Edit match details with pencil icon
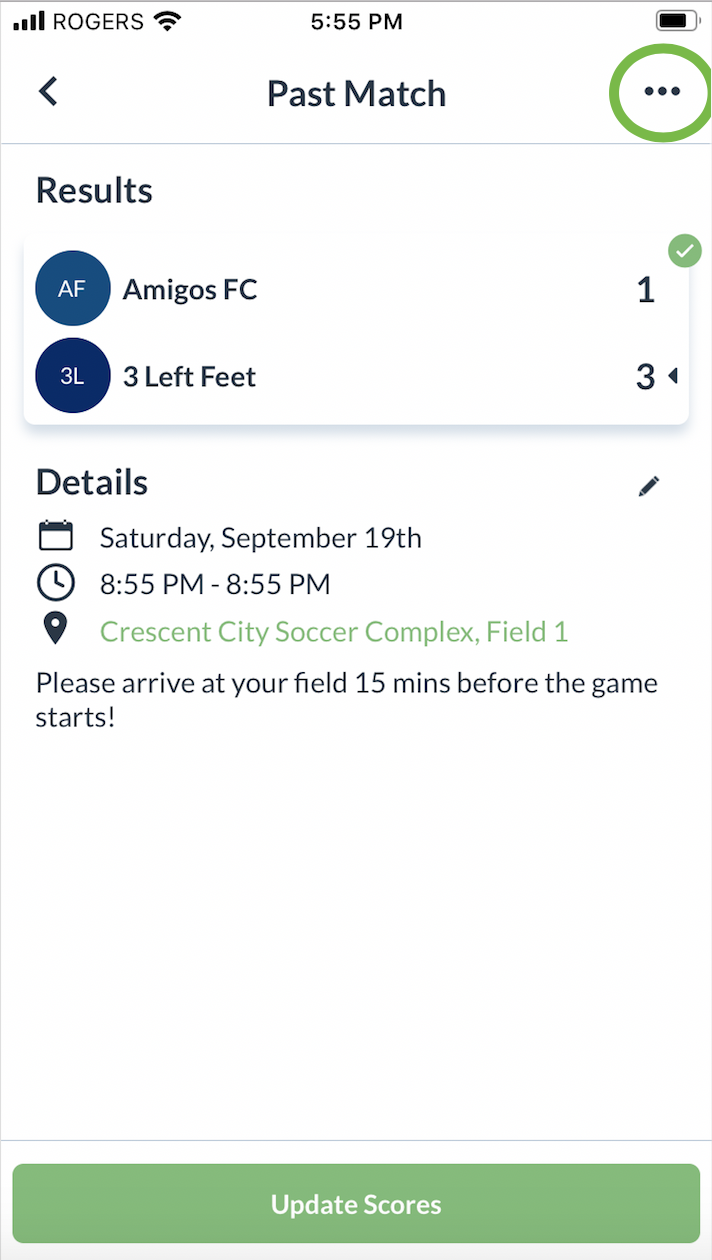 click(x=649, y=486)
